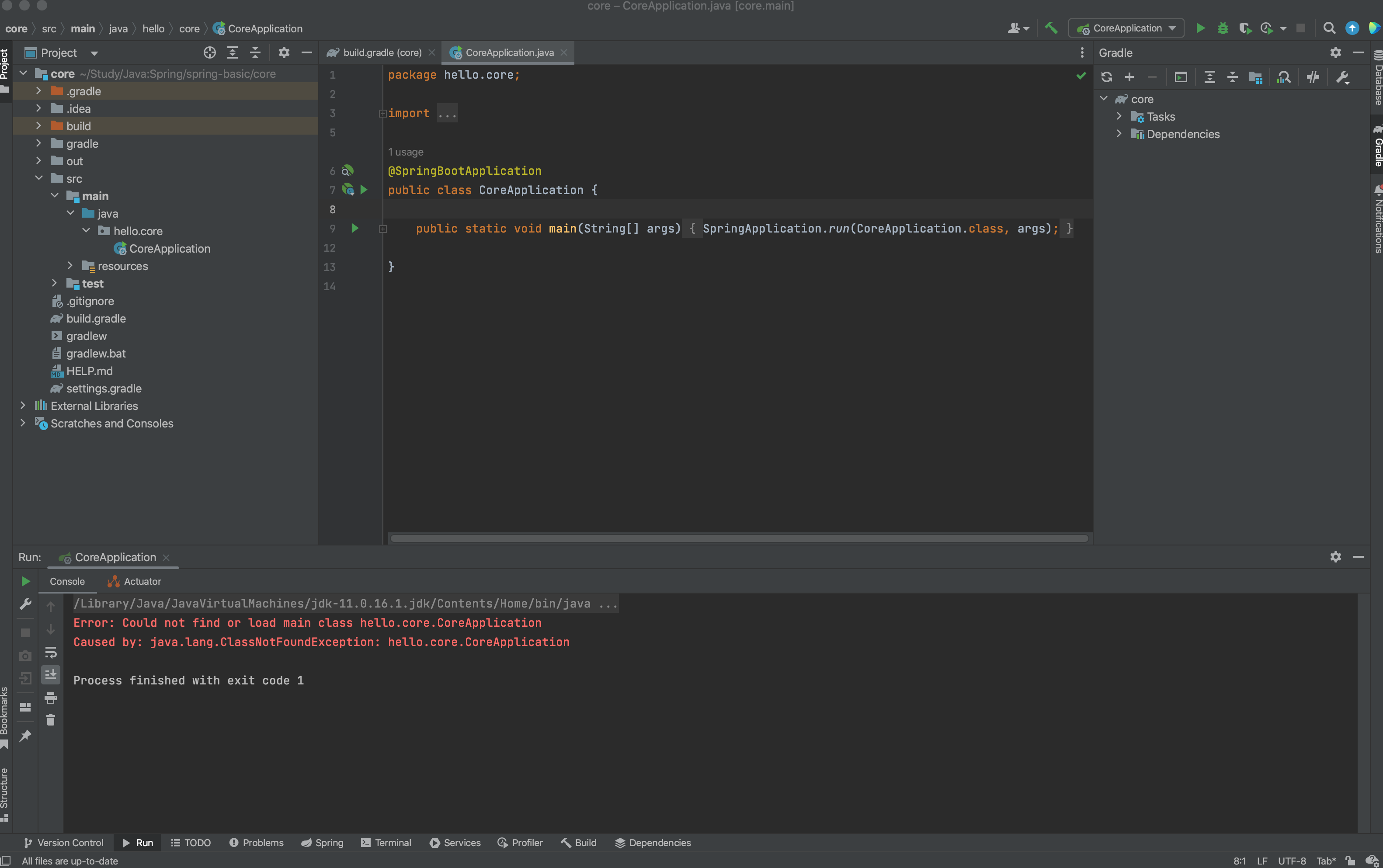Execute Gradle Task icon in Gradle panel
The width and height of the screenshot is (1383, 868).
[1181, 77]
